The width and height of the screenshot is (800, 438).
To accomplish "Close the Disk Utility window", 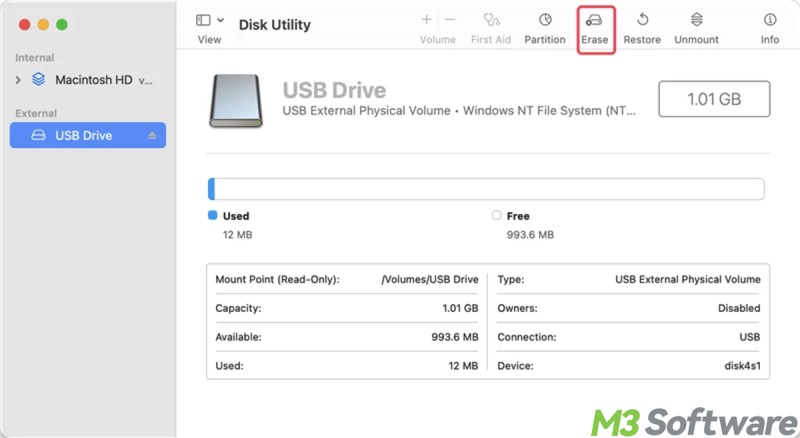I will (x=24, y=25).
